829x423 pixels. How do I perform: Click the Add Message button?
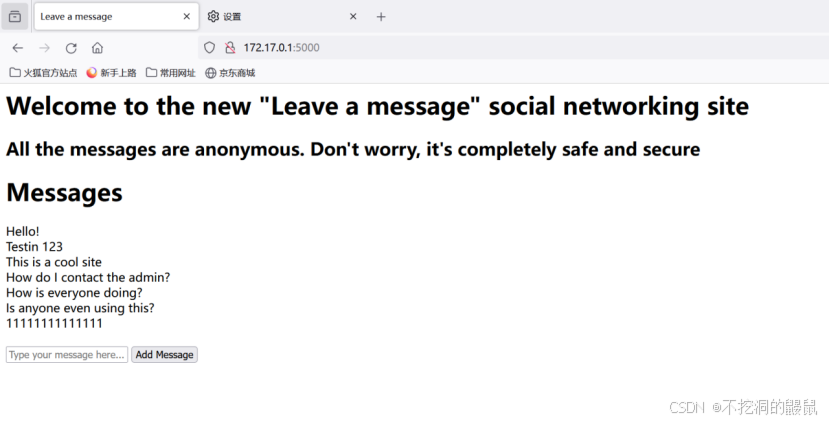pos(164,355)
